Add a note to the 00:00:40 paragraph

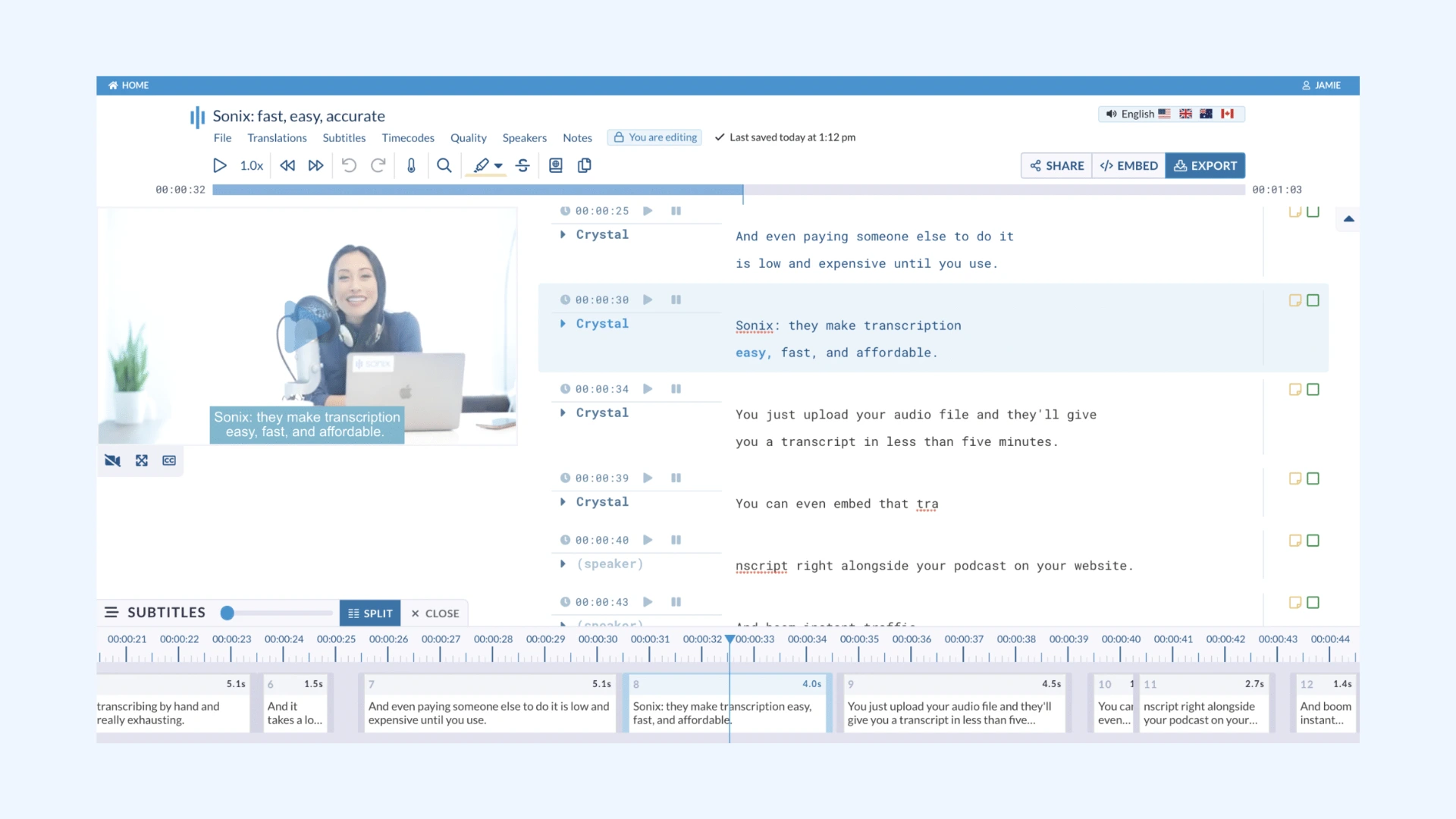point(1295,541)
